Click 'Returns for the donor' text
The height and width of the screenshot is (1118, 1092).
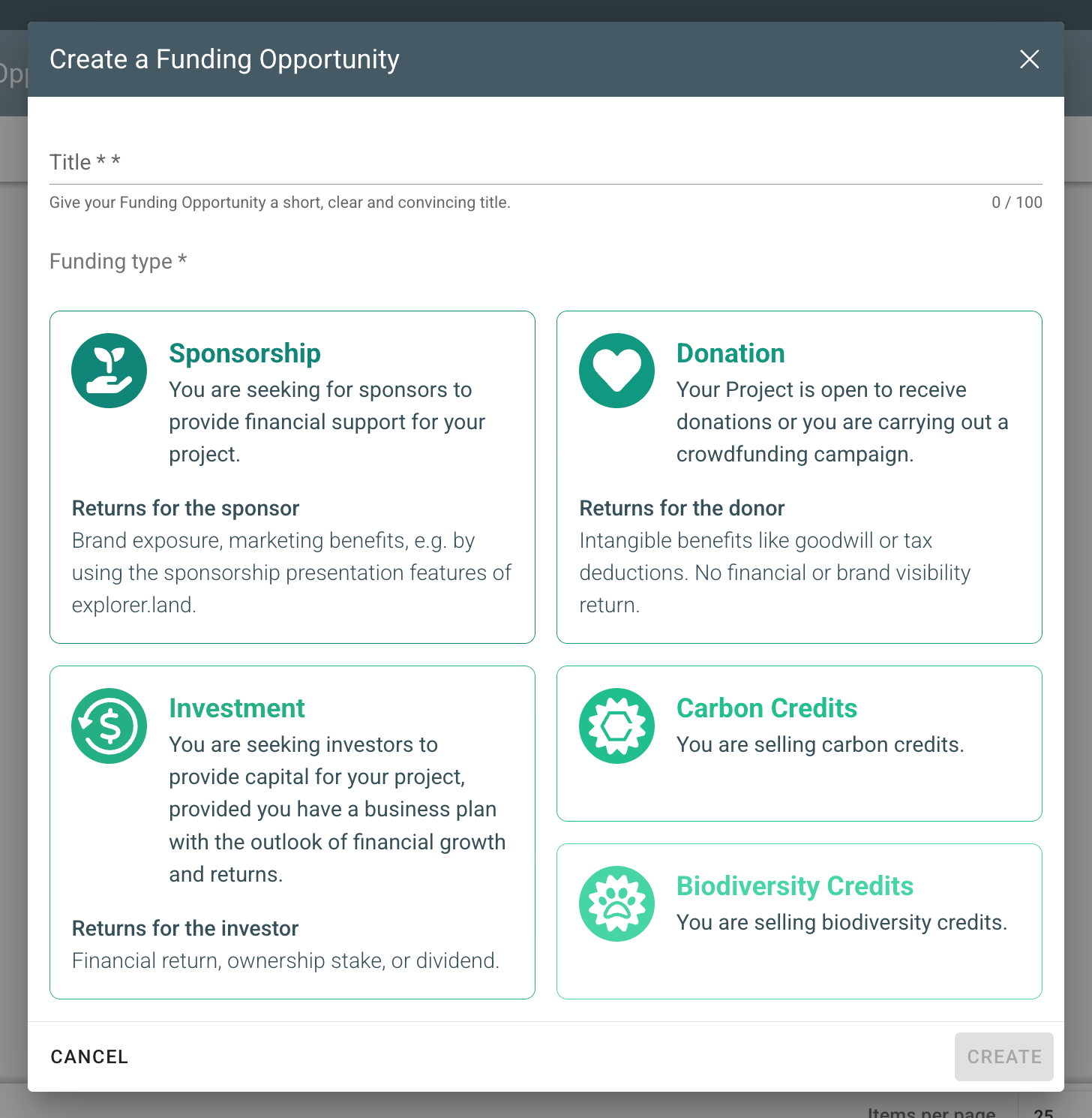tap(682, 508)
